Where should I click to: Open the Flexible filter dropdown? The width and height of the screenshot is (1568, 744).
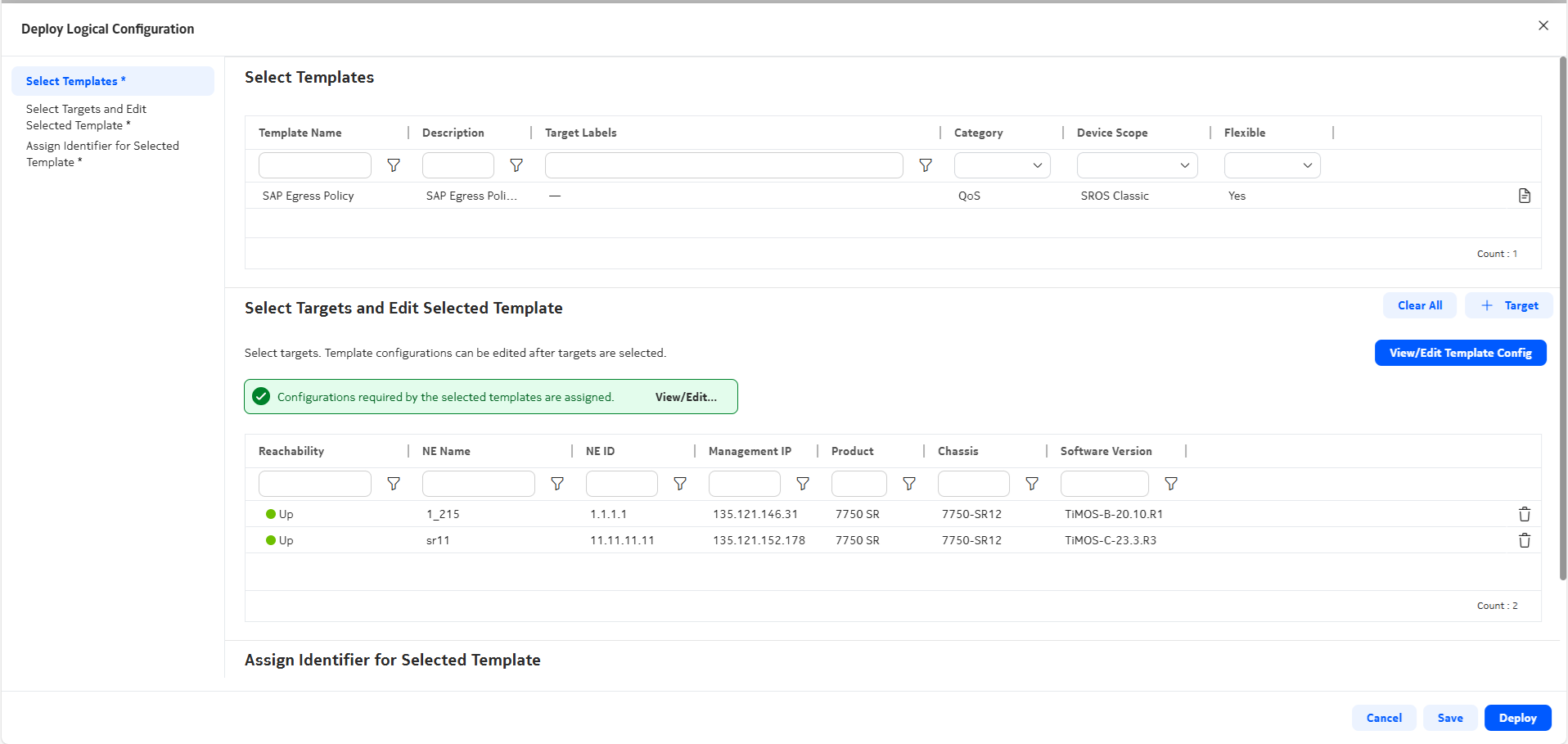pos(1272,165)
